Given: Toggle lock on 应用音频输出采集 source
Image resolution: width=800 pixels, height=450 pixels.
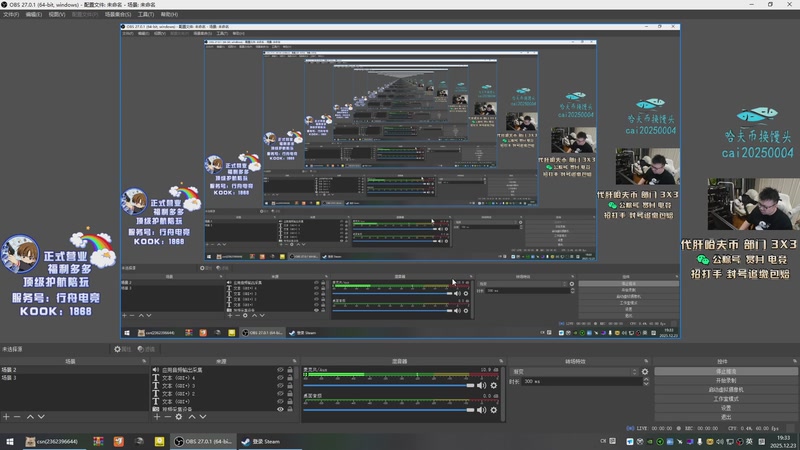Looking at the screenshot, I should pos(290,370).
